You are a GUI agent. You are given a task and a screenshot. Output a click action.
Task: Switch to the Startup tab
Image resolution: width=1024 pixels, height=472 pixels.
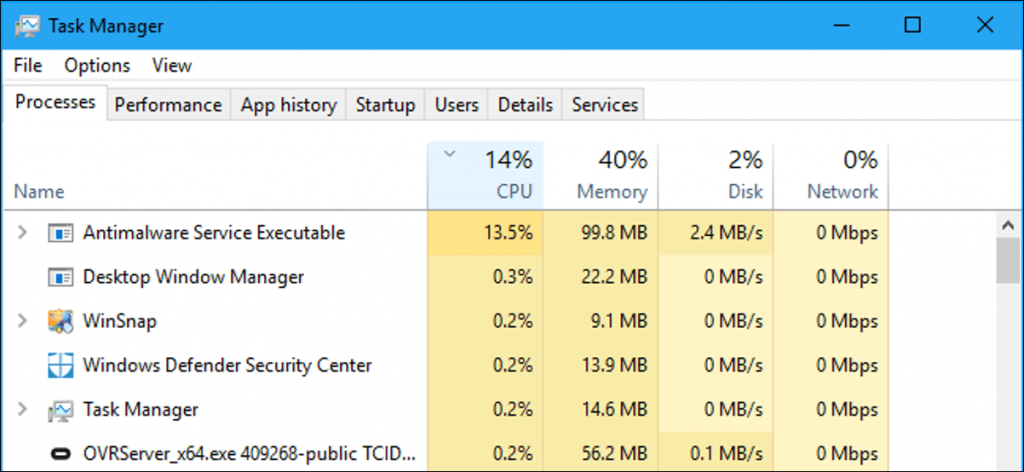pyautogui.click(x=385, y=105)
